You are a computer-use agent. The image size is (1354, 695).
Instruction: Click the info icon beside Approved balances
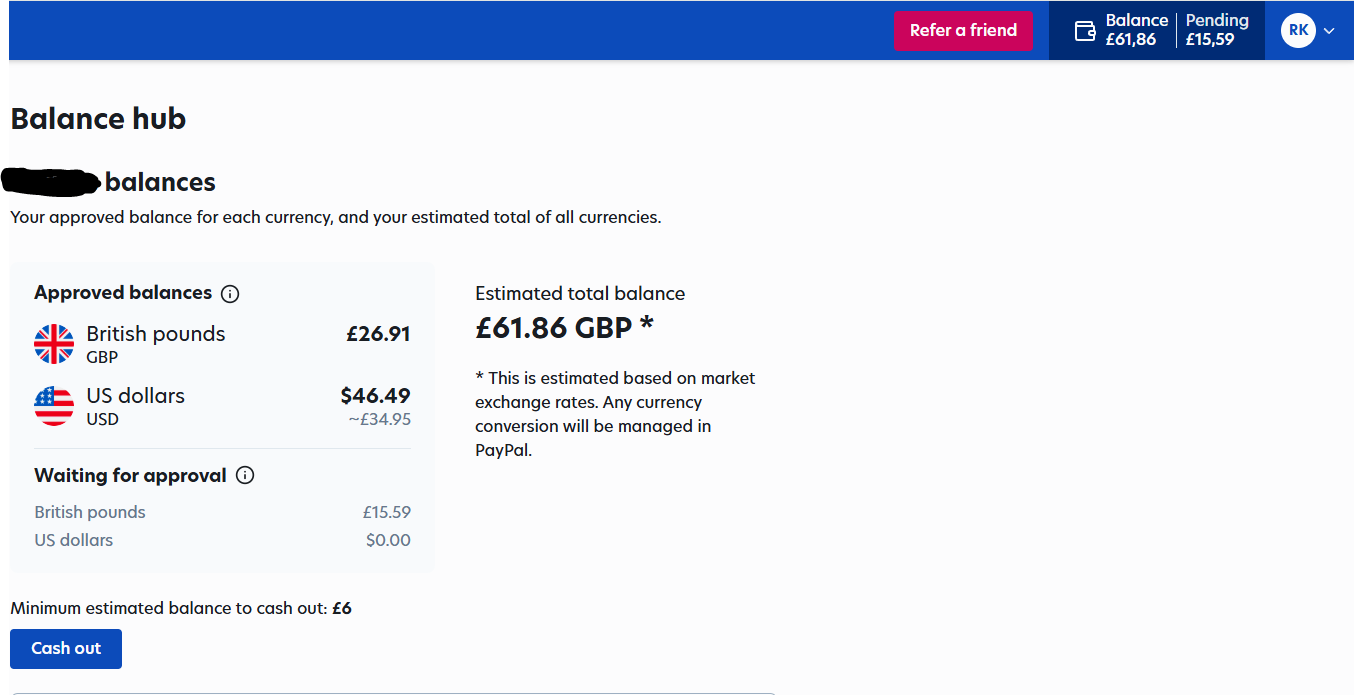tap(230, 294)
